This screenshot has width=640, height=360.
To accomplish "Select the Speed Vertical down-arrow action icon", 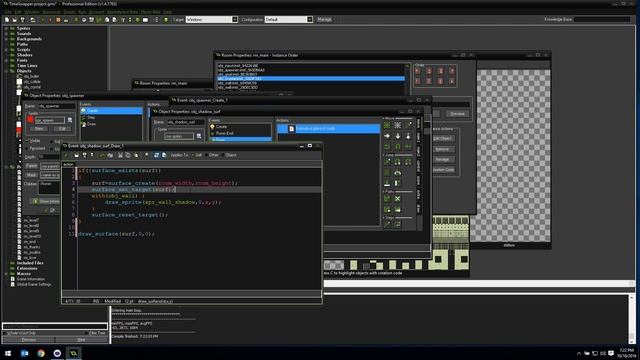I will coord(398,136).
